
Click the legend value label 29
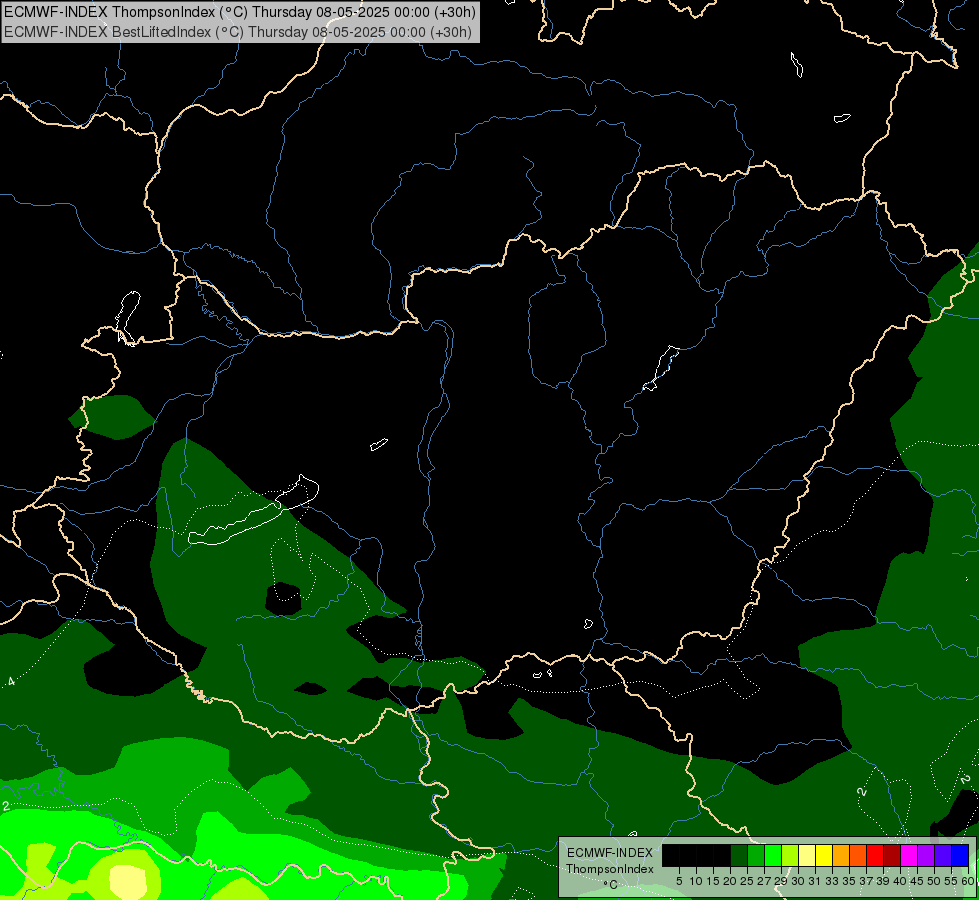click(780, 881)
